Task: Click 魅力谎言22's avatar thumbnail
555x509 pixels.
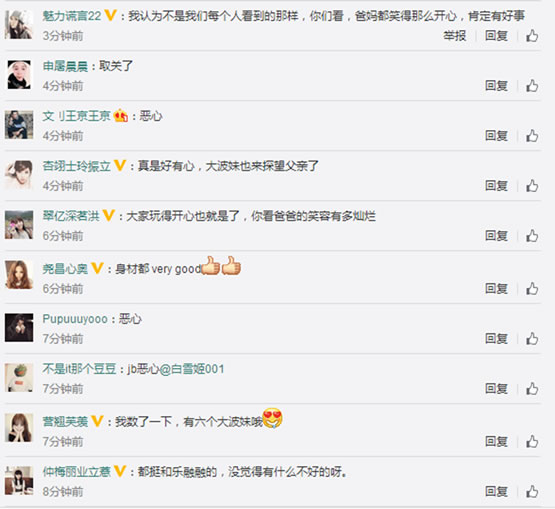Action: [x=19, y=25]
